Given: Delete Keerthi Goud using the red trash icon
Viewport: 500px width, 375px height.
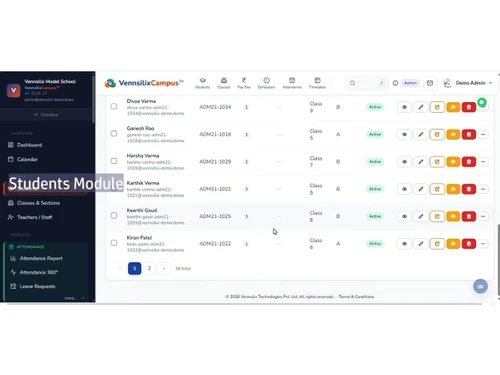Looking at the screenshot, I should point(469,216).
